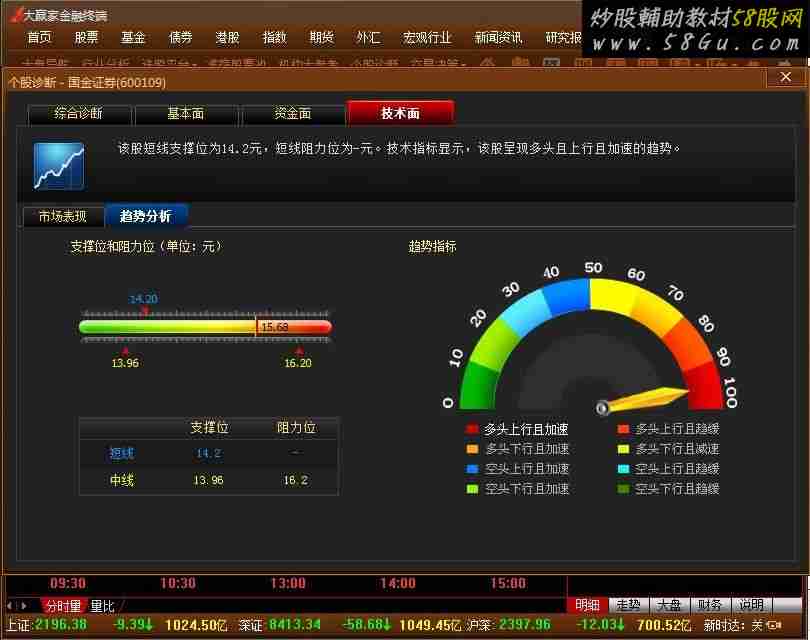Image resolution: width=810 pixels, height=640 pixels.
Task: Open the 港股 menu
Action: pos(227,37)
